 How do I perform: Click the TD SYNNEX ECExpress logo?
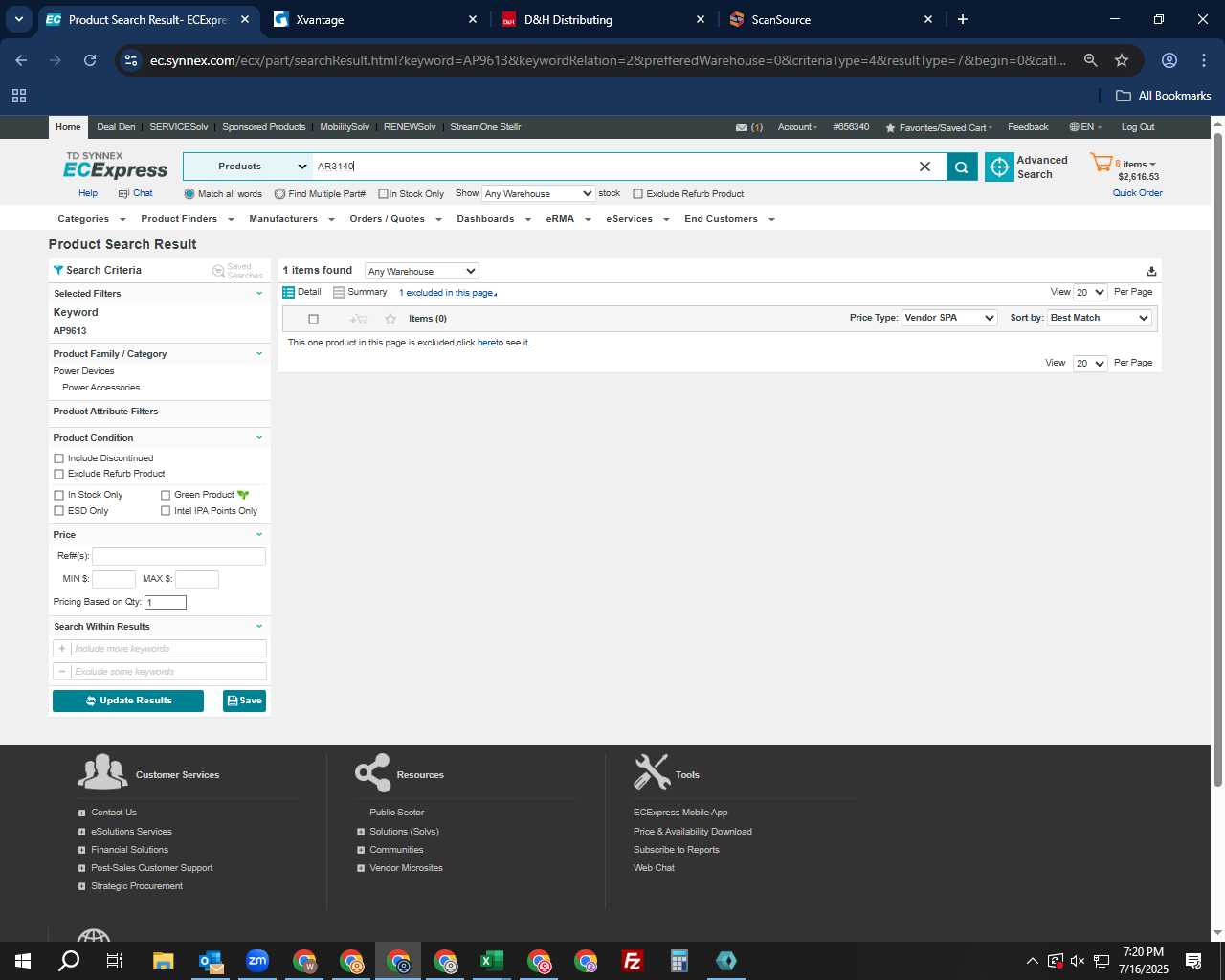click(115, 166)
